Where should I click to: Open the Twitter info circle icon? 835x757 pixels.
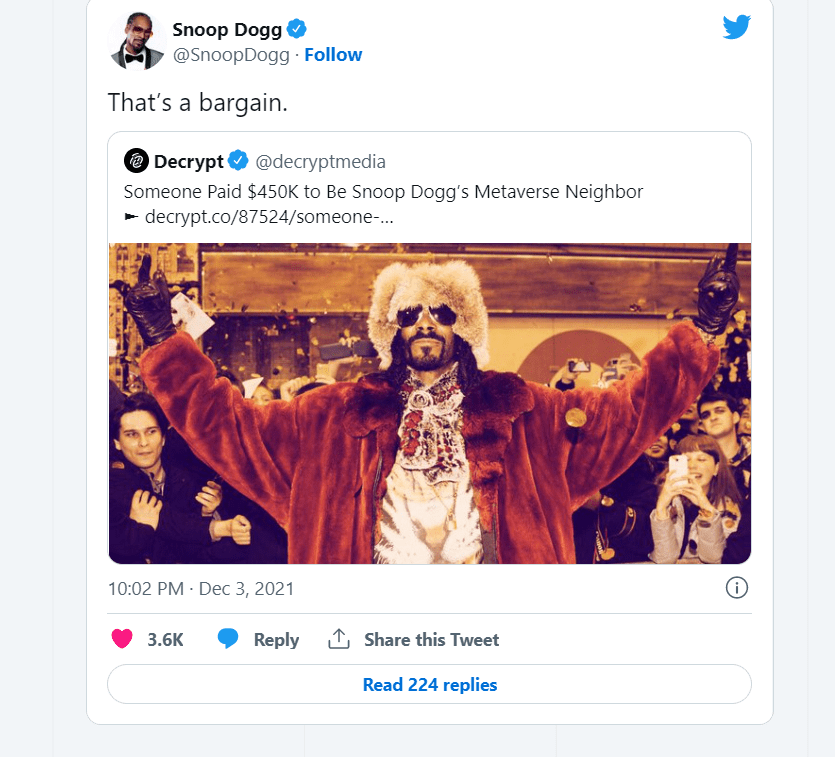736,588
